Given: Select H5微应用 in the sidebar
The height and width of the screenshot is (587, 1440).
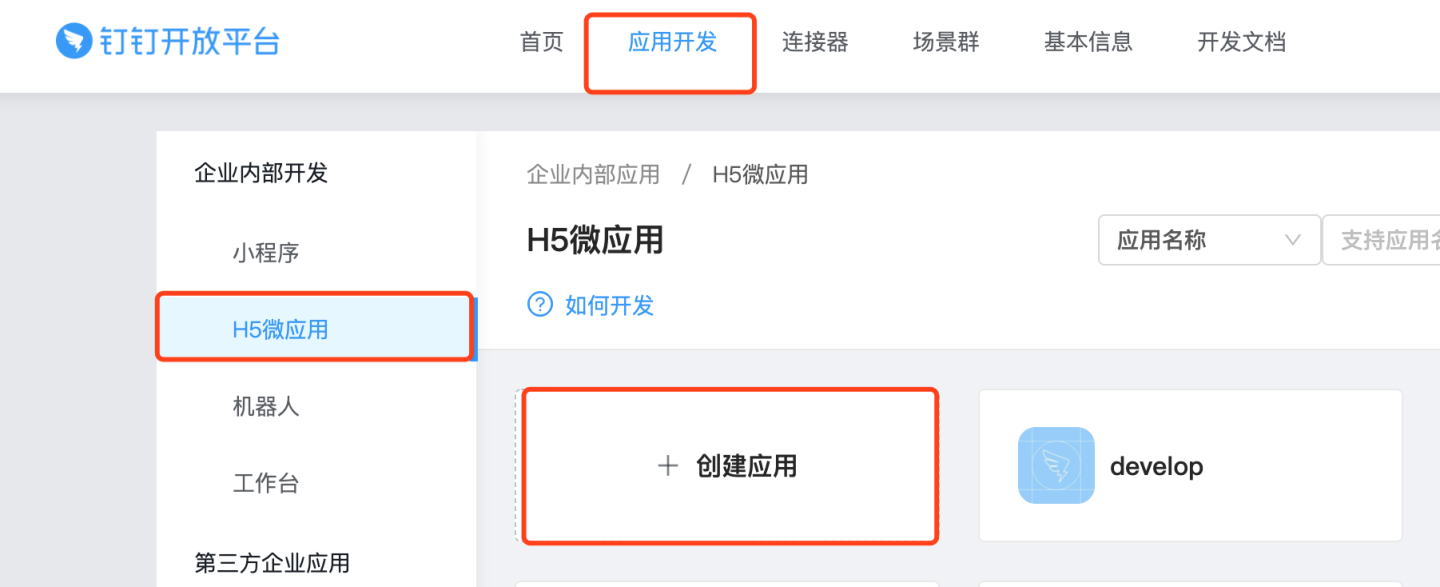Looking at the screenshot, I should click(280, 329).
